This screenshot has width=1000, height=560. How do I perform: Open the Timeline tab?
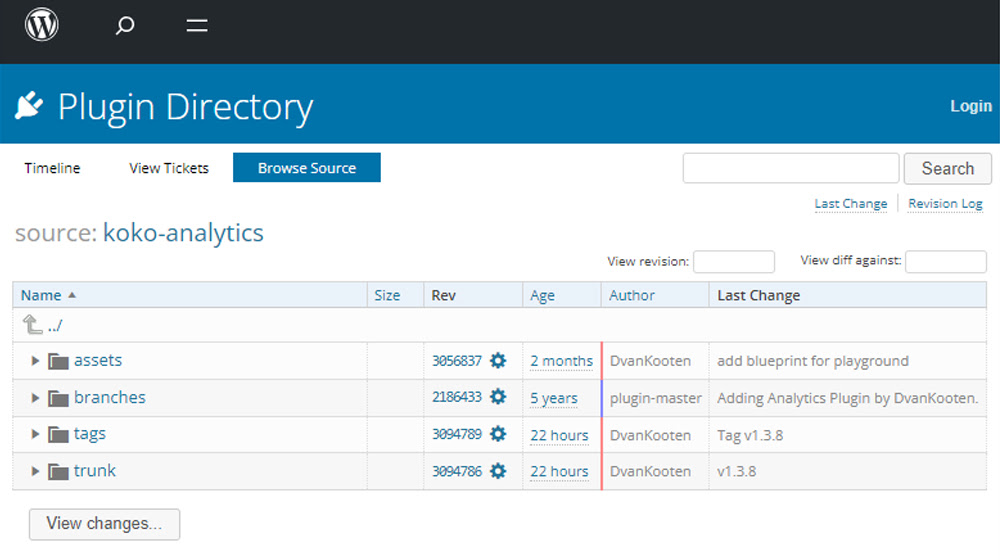(52, 168)
